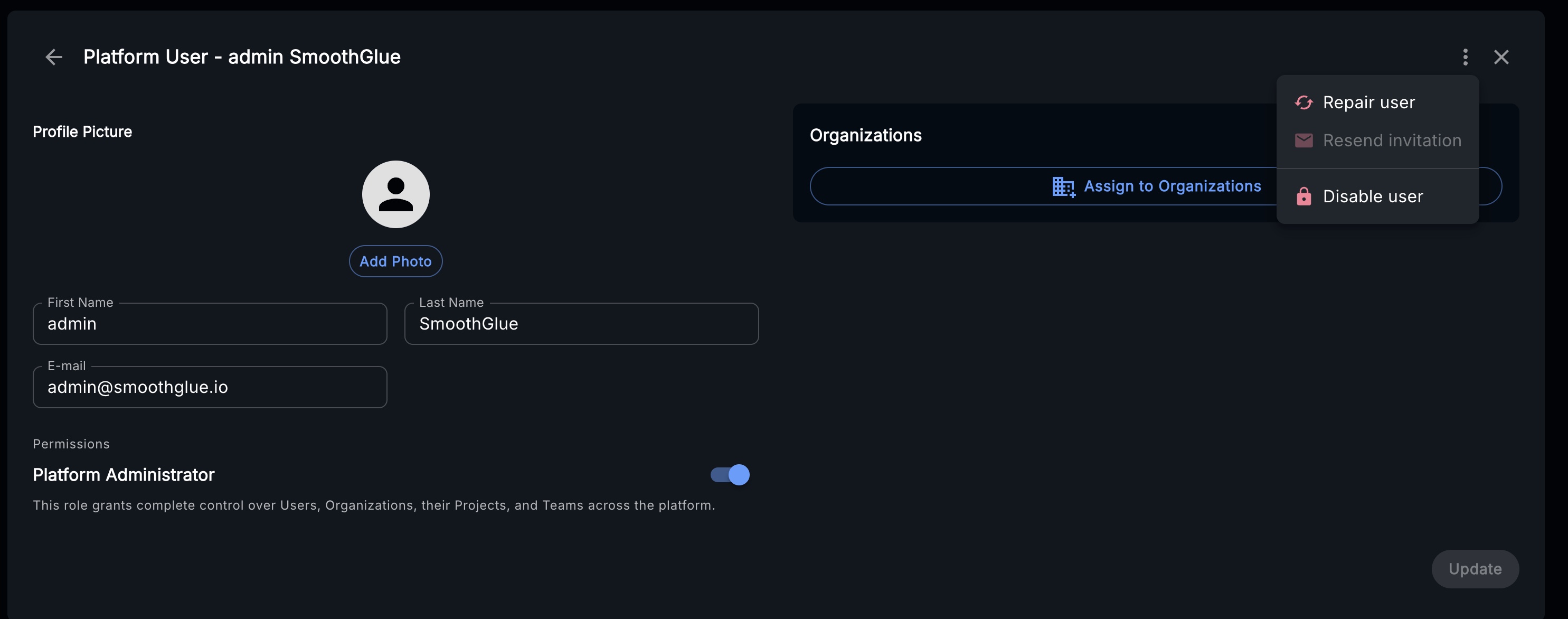Close the Platform User panel
The height and width of the screenshot is (619, 1568).
pyautogui.click(x=1501, y=57)
